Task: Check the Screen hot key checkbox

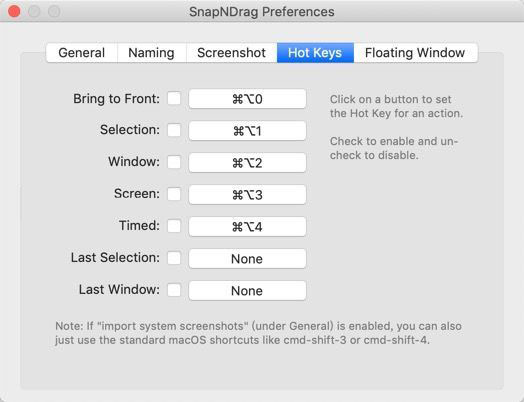Action: tap(174, 194)
